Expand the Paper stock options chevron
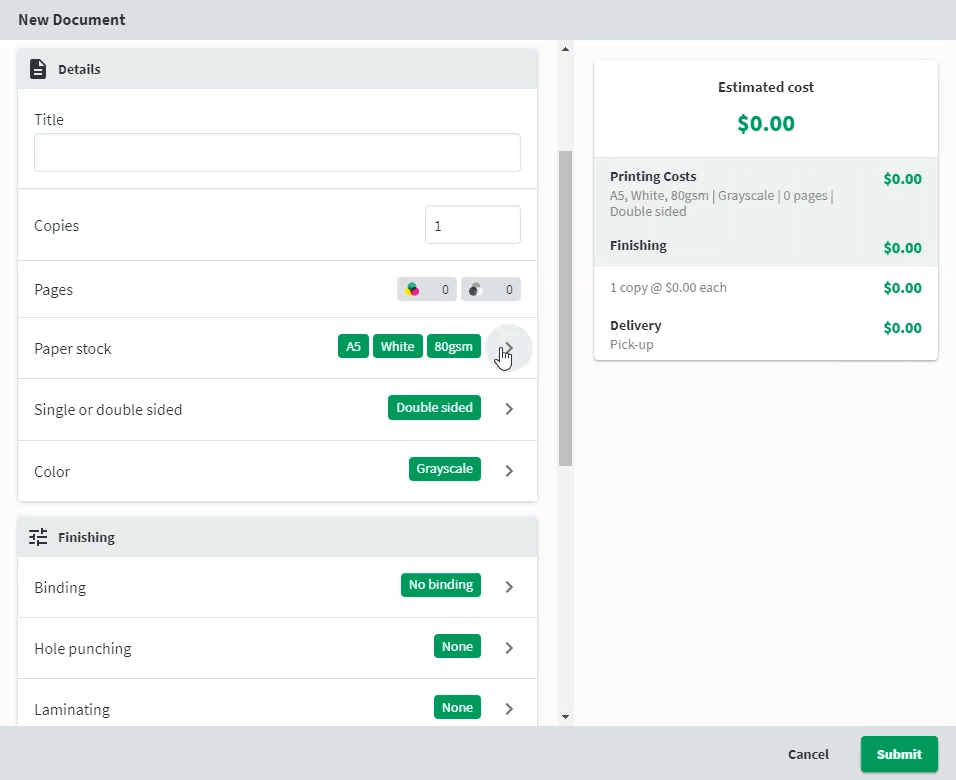 509,348
